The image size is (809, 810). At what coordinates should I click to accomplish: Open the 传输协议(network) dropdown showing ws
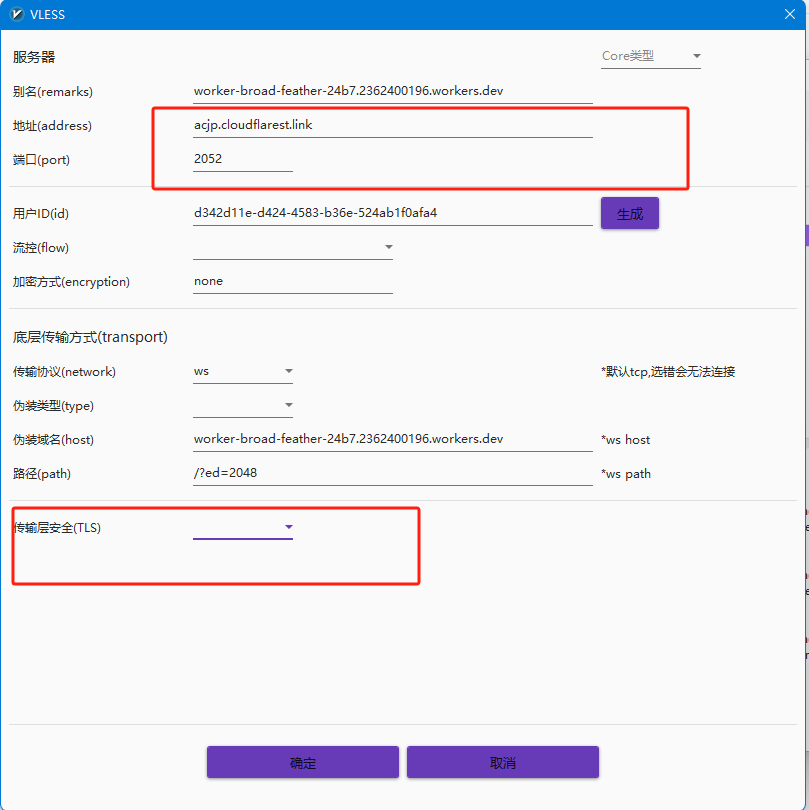pos(243,371)
